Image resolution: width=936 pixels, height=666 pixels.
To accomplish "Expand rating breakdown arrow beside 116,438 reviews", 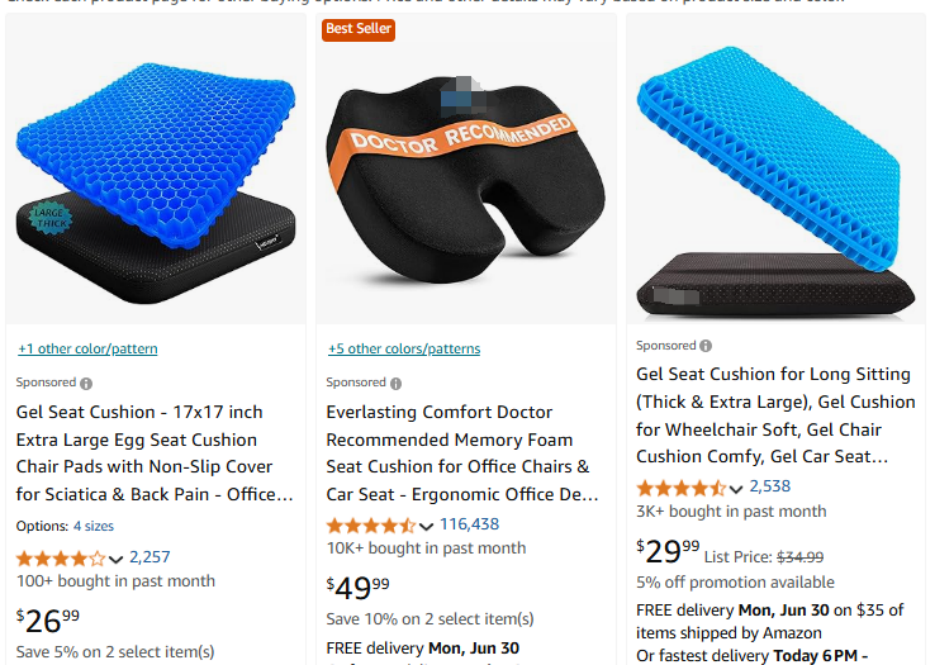I will click(426, 526).
